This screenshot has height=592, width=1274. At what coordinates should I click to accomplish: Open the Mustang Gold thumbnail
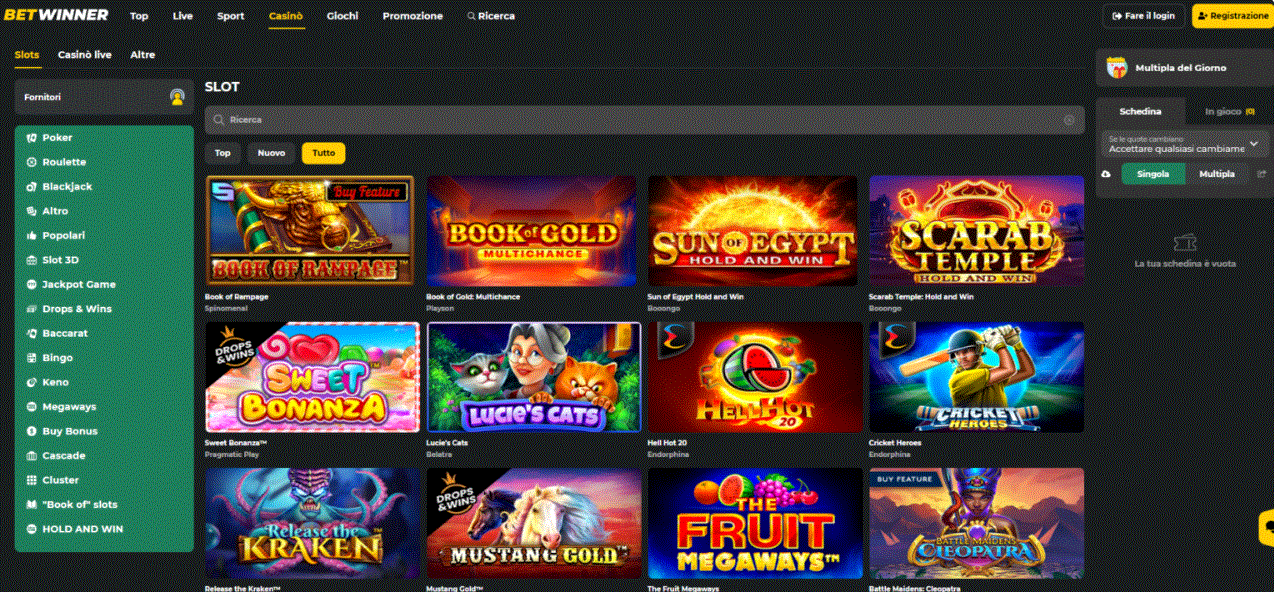point(534,523)
